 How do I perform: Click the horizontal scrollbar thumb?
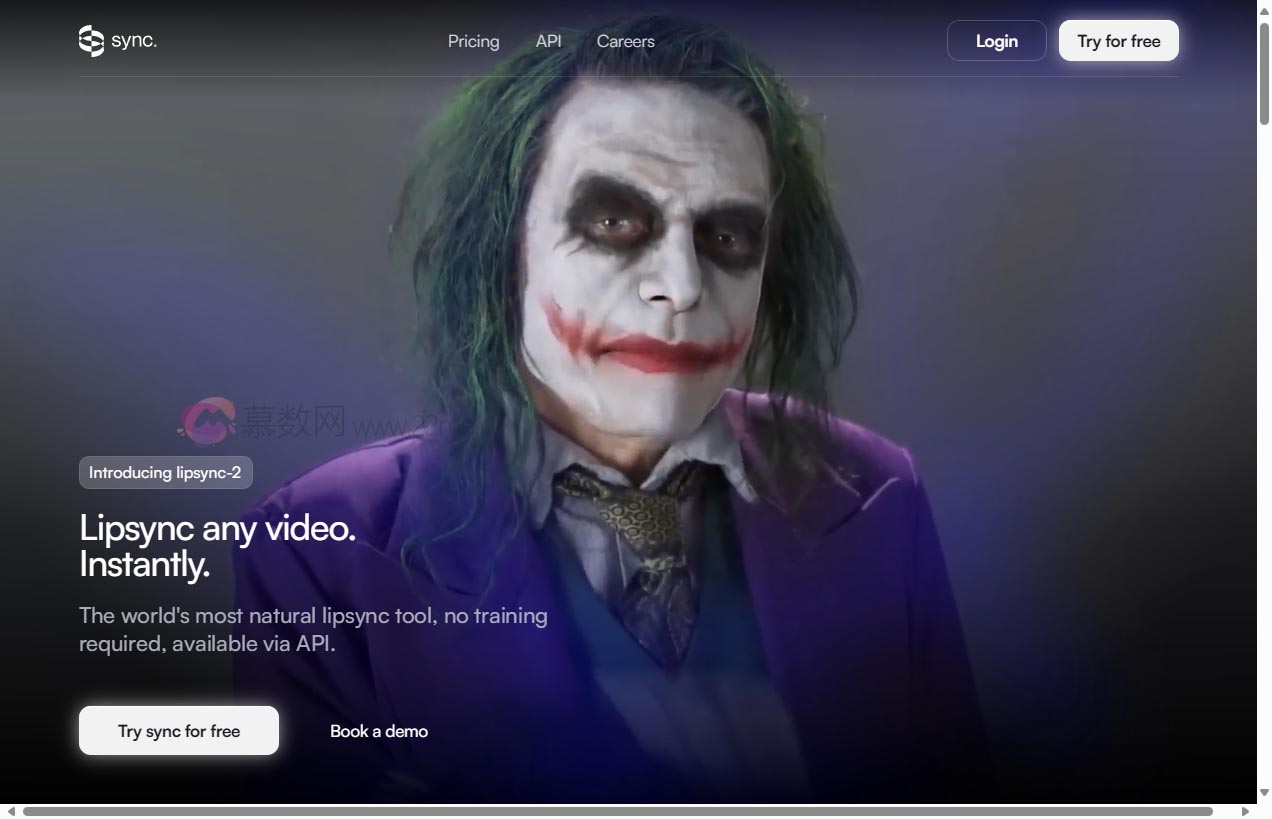click(x=617, y=811)
